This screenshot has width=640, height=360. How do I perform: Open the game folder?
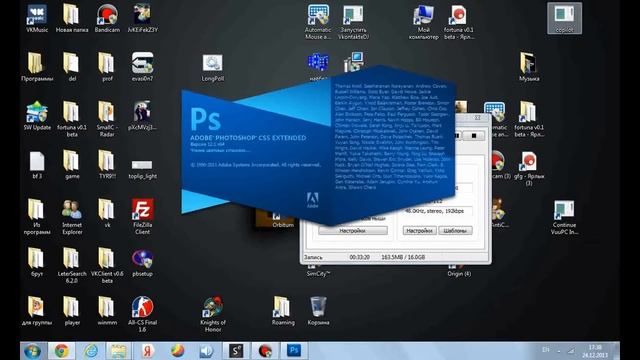tap(72, 164)
